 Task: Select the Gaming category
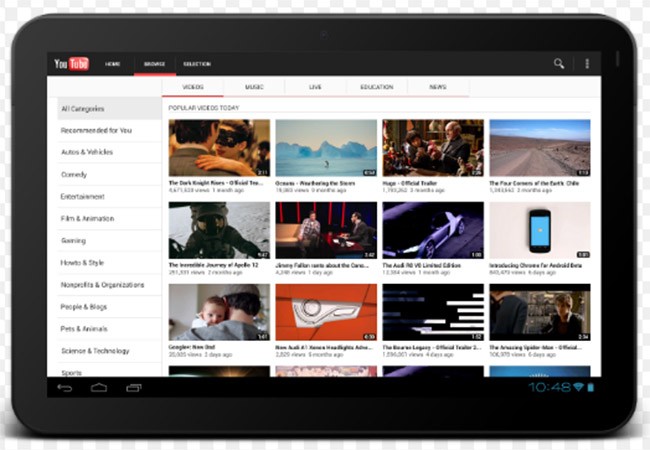click(x=109, y=240)
